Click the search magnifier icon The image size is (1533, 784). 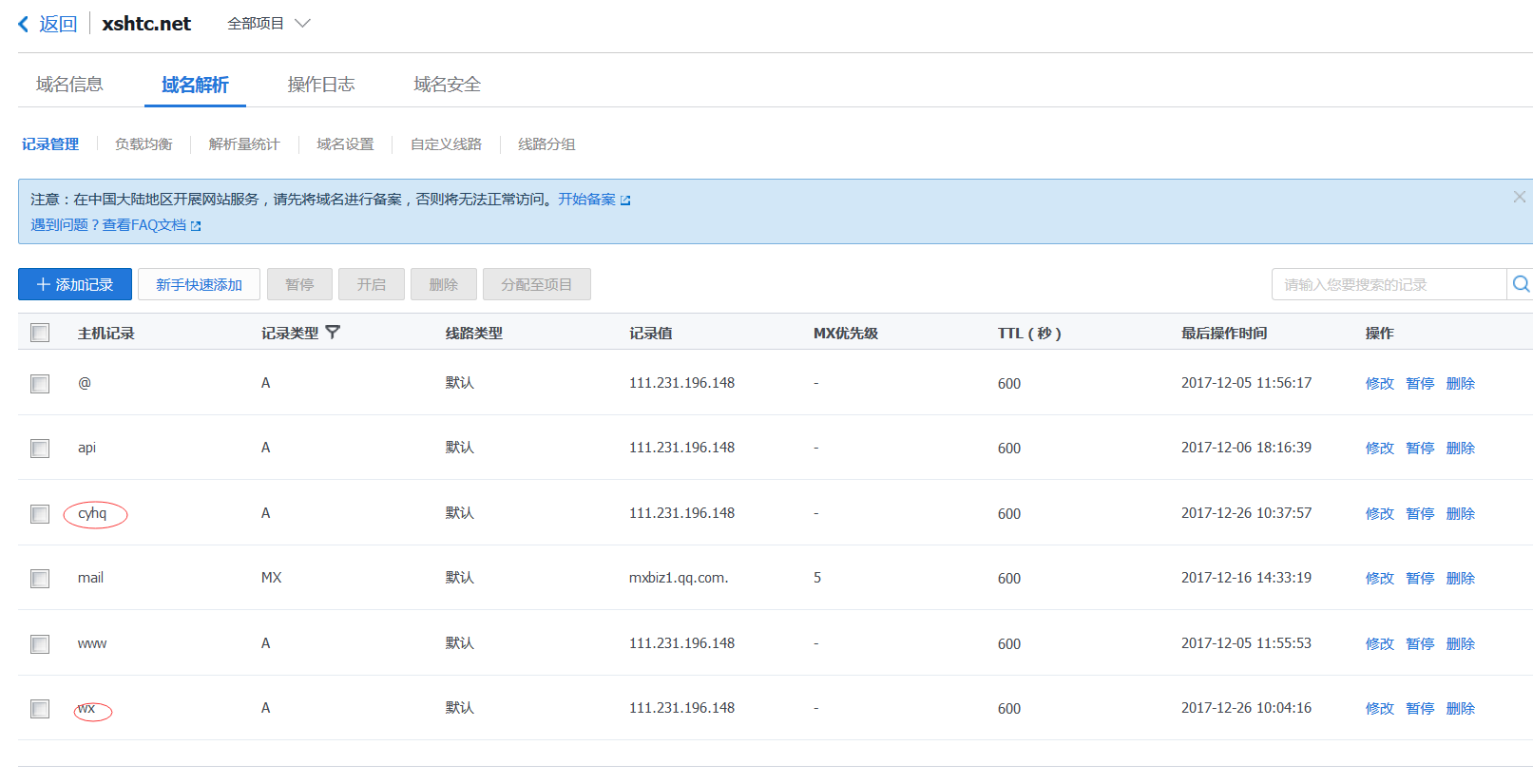(1521, 284)
